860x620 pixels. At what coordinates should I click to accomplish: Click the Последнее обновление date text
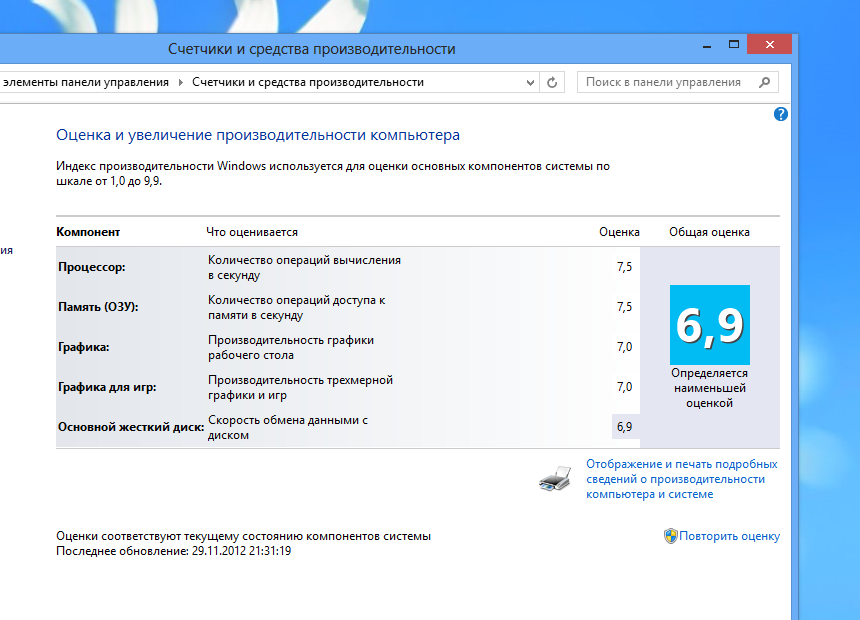173,551
